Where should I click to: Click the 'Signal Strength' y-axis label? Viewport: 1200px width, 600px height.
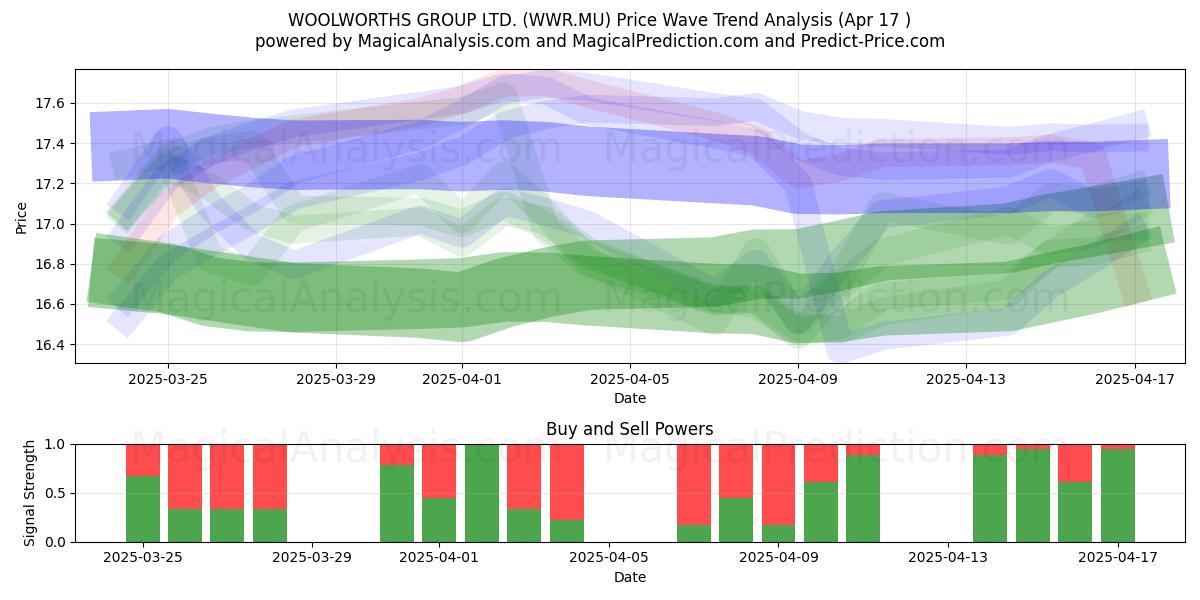point(30,492)
